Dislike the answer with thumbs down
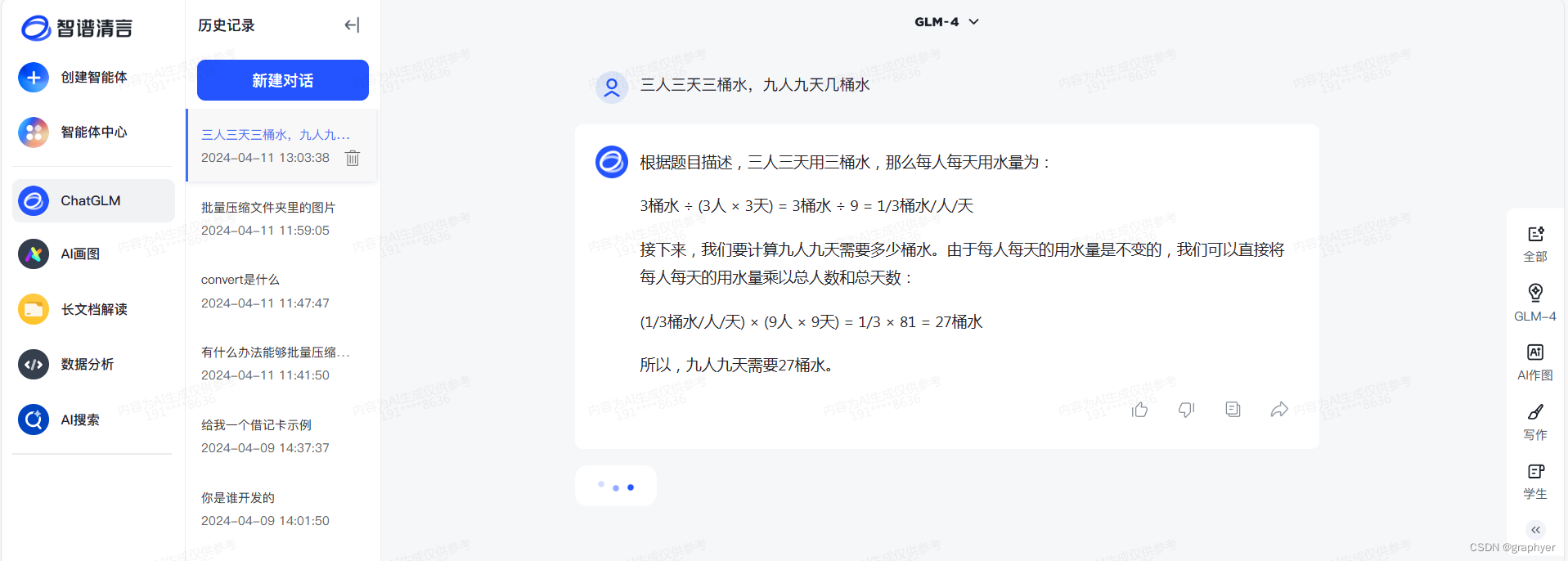The width and height of the screenshot is (1568, 561). (1186, 410)
